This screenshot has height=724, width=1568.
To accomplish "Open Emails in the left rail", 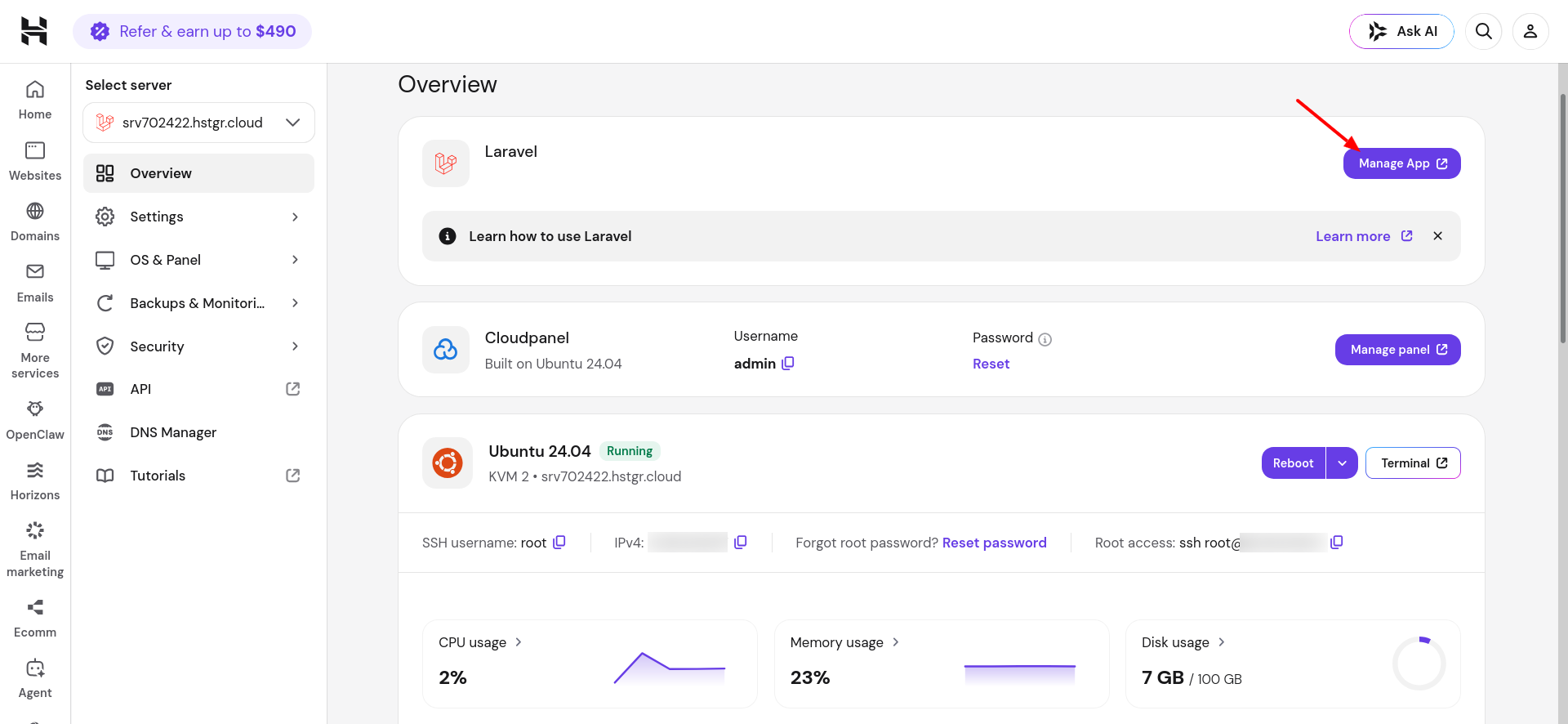I will point(35,284).
